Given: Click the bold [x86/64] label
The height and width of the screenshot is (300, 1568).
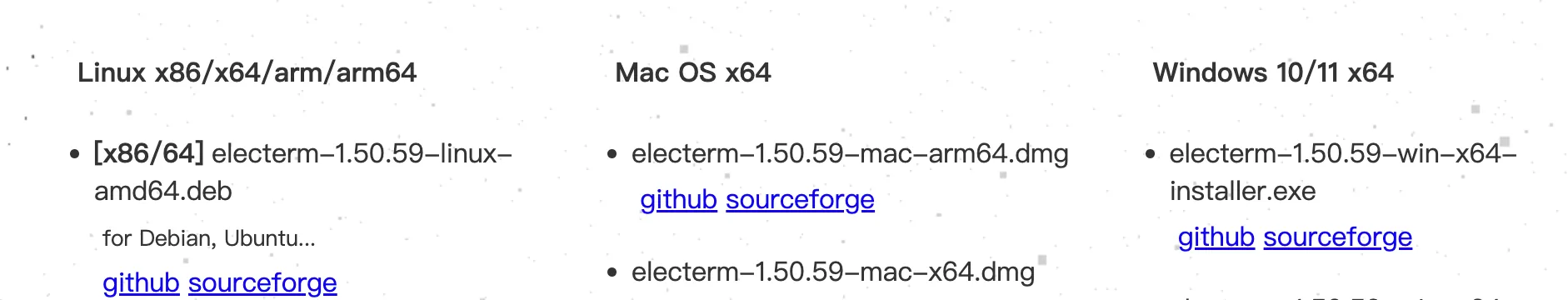Looking at the screenshot, I should (x=149, y=153).
